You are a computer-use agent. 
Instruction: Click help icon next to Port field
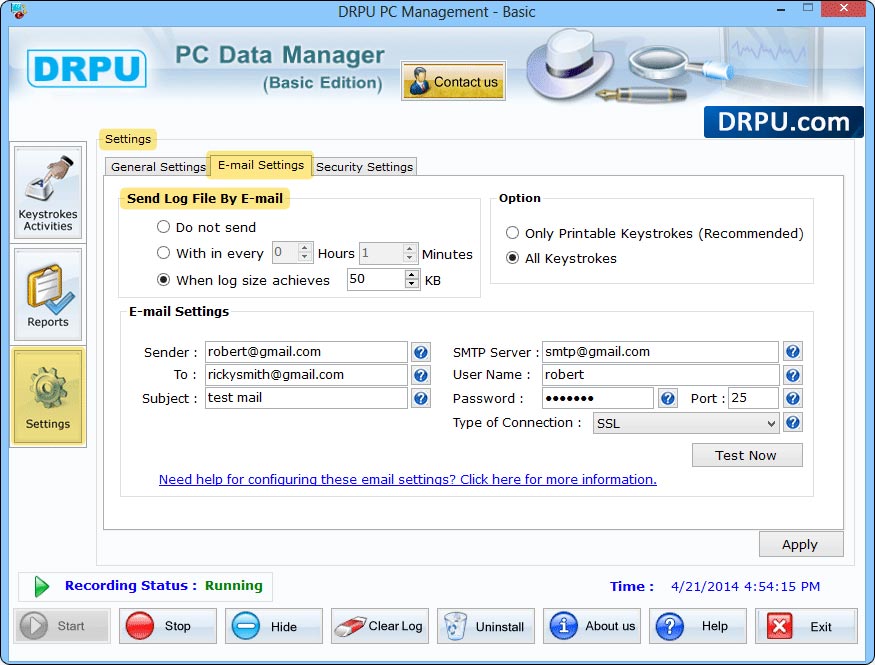point(792,398)
